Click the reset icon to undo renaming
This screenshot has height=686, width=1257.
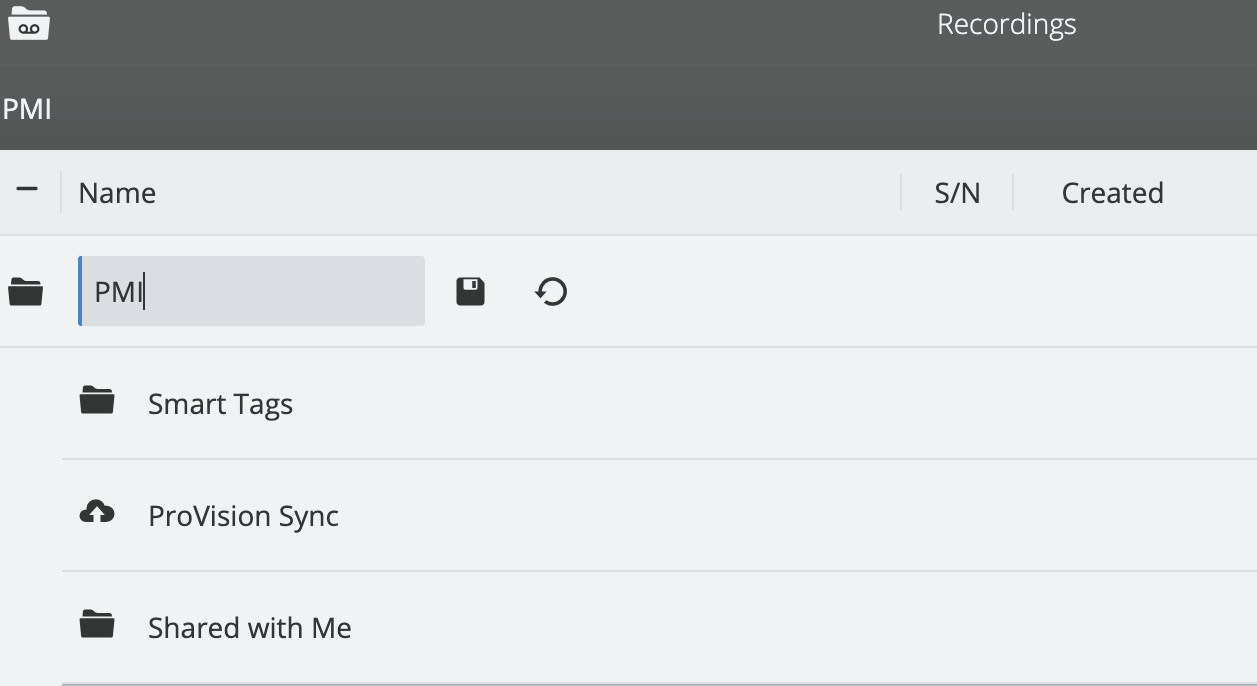(x=549, y=291)
